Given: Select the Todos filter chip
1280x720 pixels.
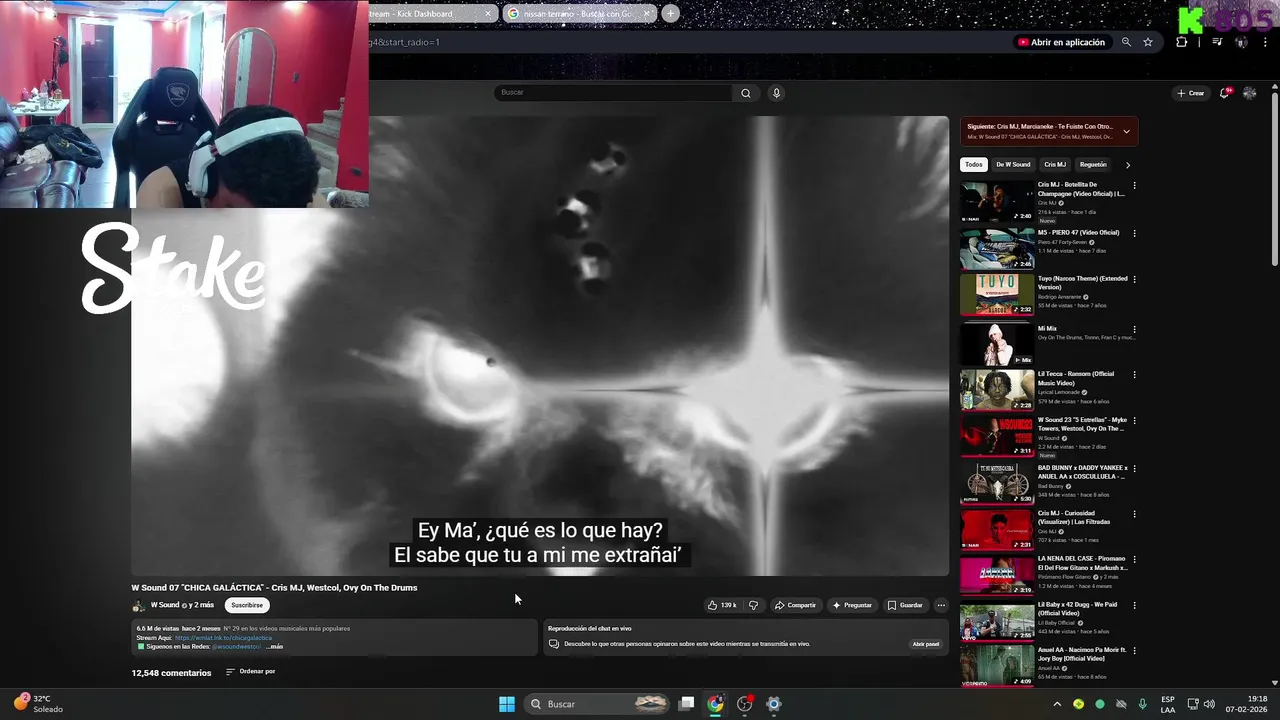Looking at the screenshot, I should click(974, 165).
